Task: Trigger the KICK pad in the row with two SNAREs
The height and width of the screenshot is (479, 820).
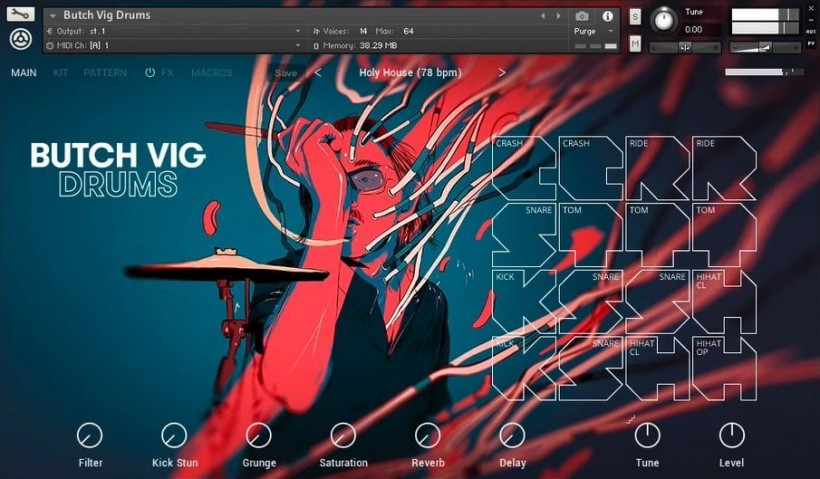Action: (523, 302)
